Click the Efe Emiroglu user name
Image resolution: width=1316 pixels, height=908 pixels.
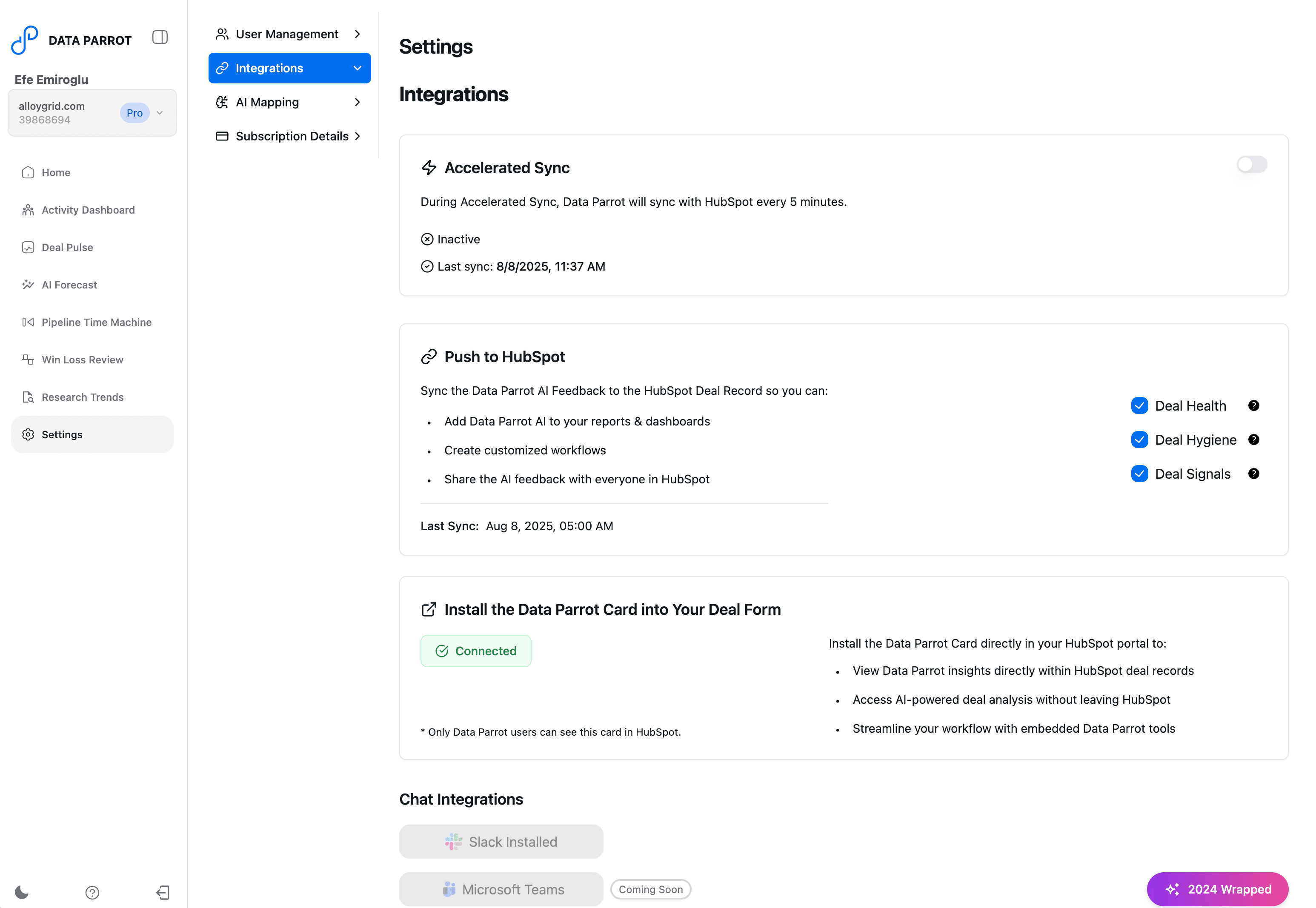click(x=51, y=79)
